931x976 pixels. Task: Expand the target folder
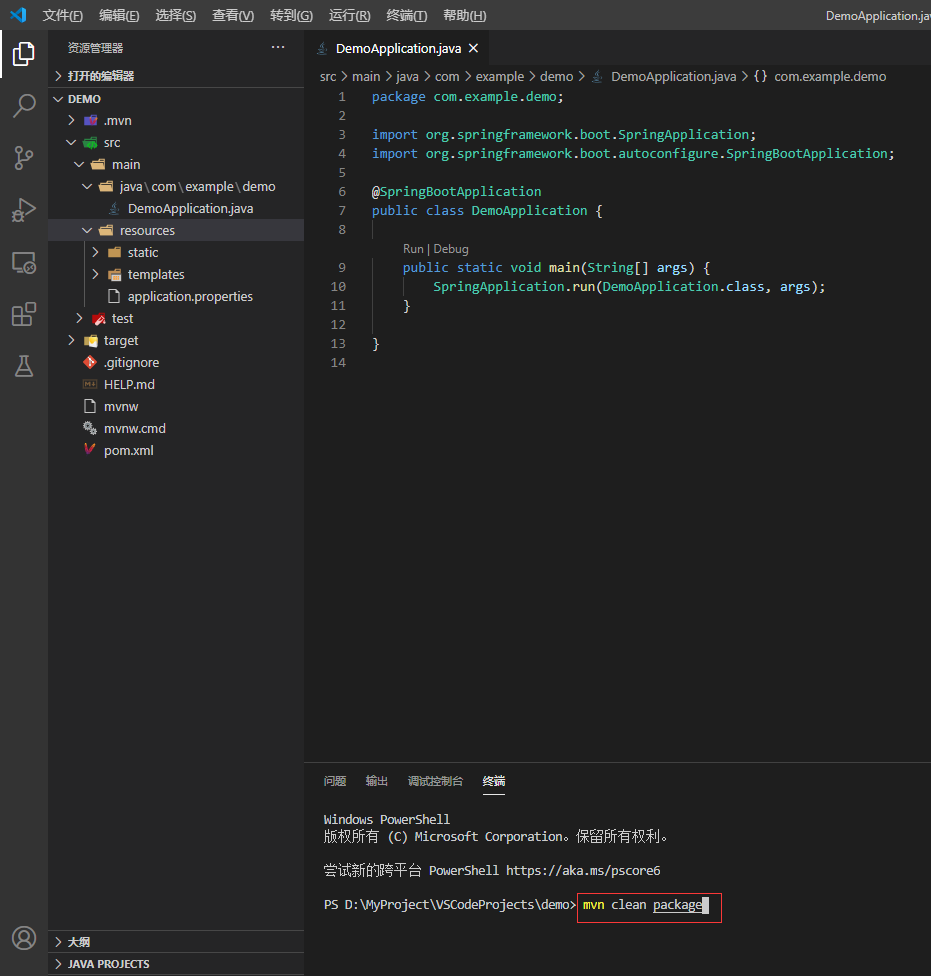(70, 340)
